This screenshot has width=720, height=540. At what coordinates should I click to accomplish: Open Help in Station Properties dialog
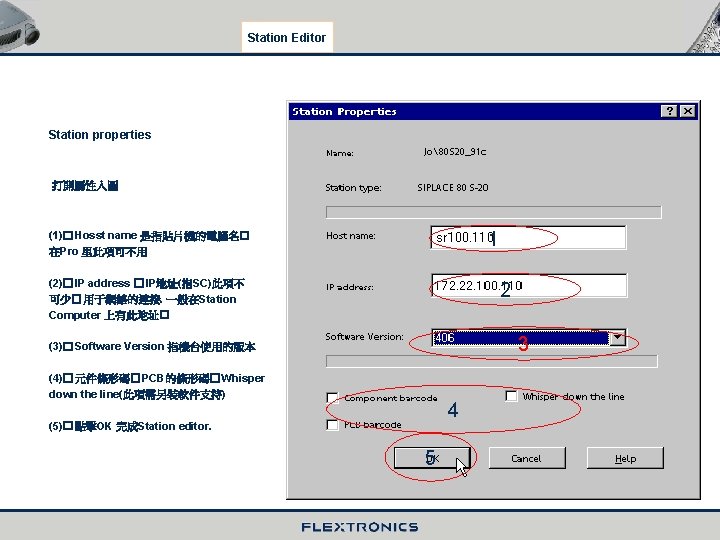coord(625,458)
